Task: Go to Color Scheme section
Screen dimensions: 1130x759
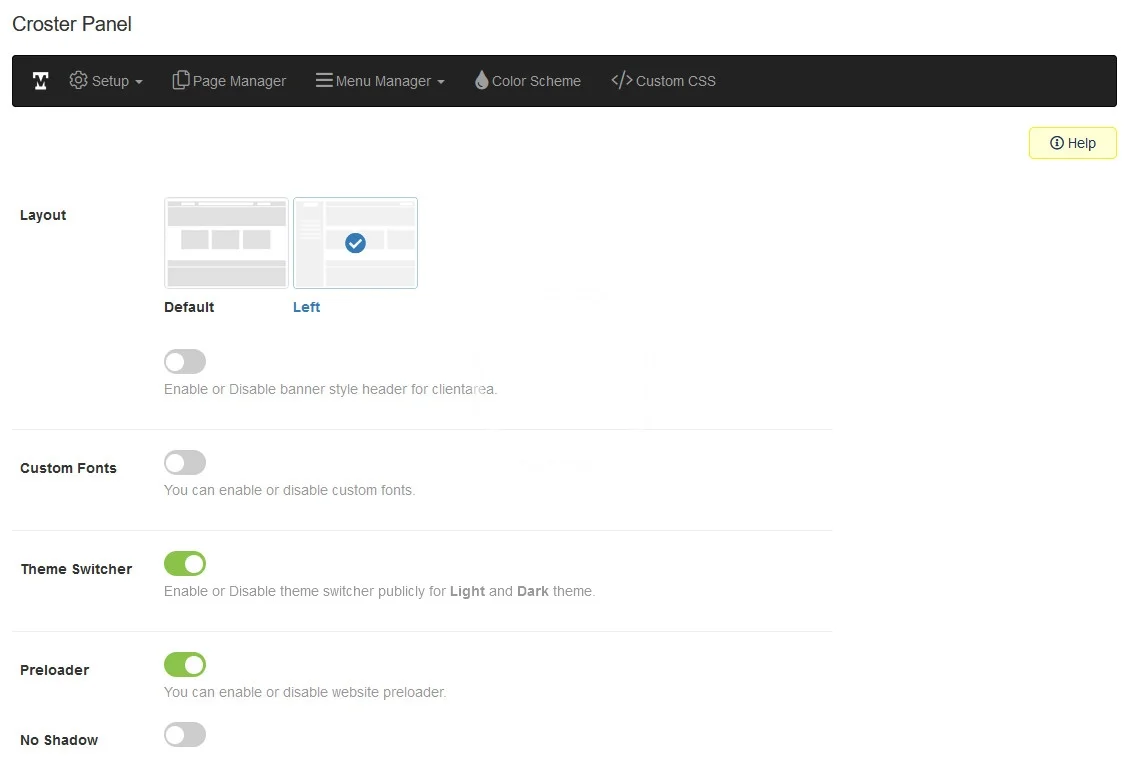Action: (x=536, y=81)
